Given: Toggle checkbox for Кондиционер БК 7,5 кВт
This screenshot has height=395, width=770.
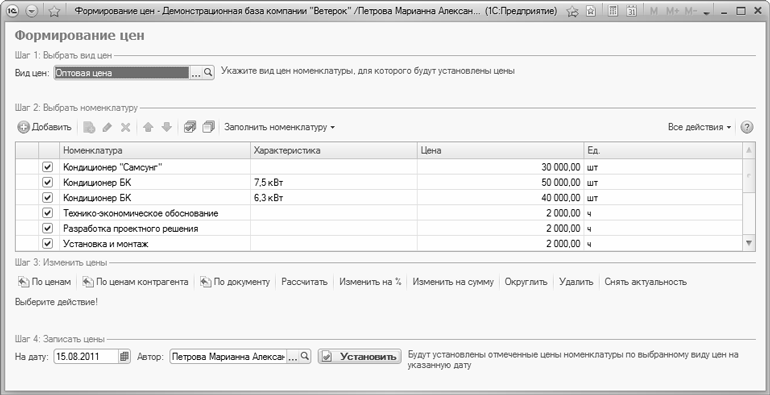Looking at the screenshot, I should [47, 183].
